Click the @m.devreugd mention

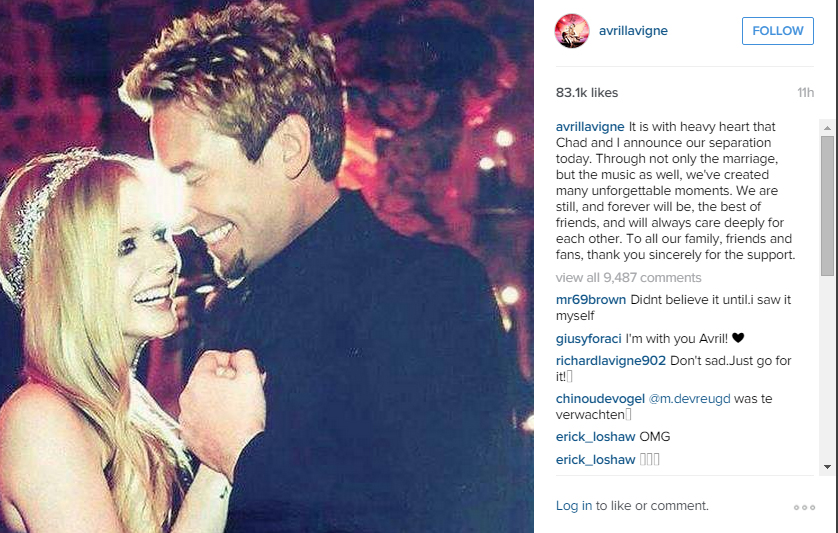pos(689,399)
